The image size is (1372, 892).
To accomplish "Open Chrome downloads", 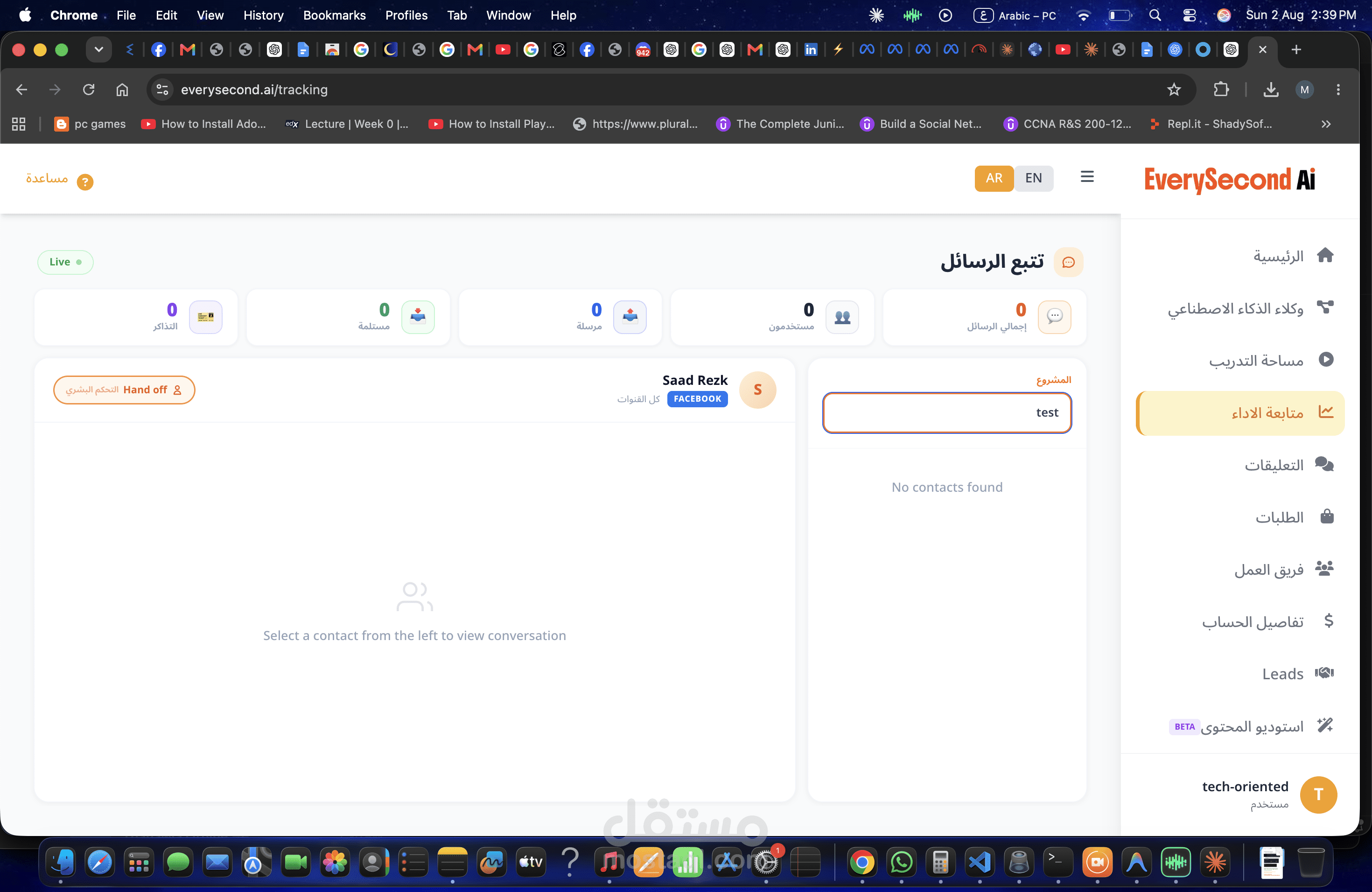I will pos(1271,89).
